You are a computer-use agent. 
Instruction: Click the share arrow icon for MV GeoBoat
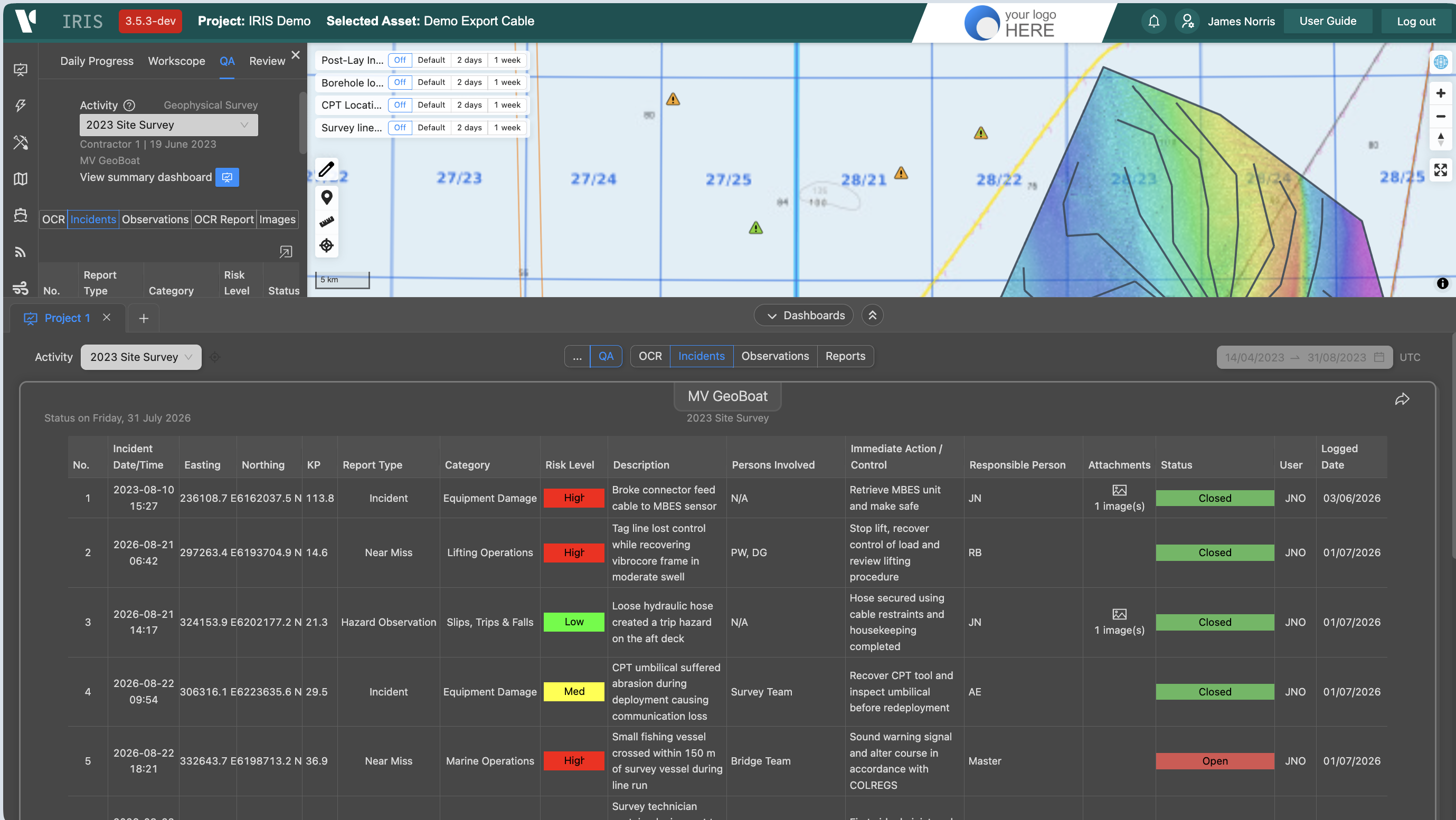tap(1402, 399)
